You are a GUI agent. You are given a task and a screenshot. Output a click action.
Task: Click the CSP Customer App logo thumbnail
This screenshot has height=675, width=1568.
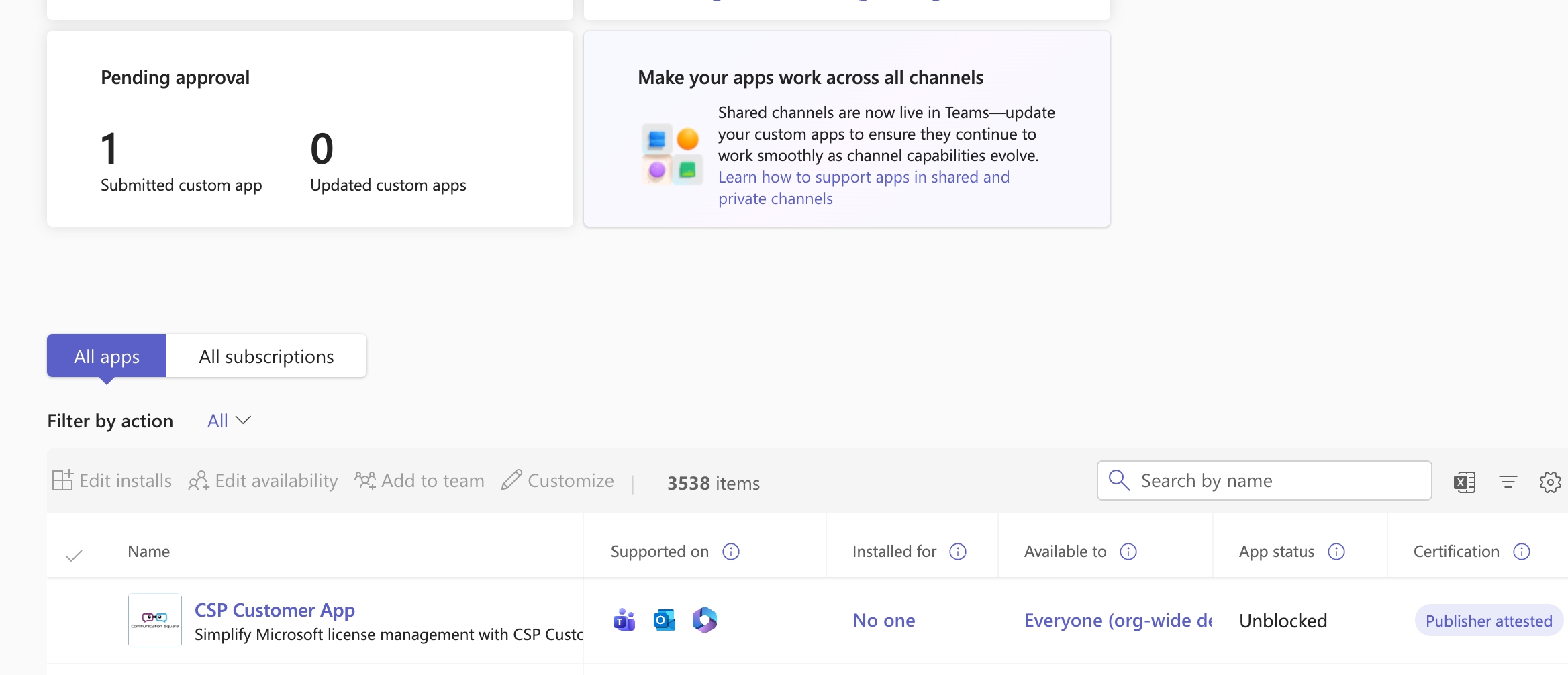pyautogui.click(x=155, y=620)
